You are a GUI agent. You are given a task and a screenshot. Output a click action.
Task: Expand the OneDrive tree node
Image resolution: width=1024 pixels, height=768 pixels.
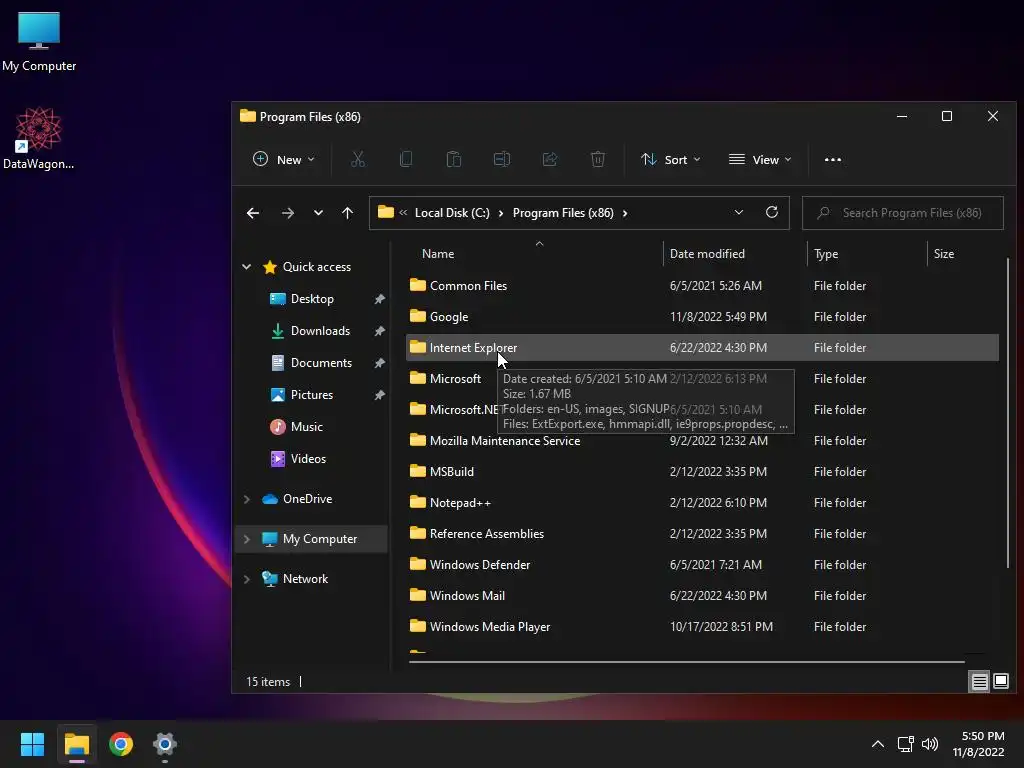point(247,499)
